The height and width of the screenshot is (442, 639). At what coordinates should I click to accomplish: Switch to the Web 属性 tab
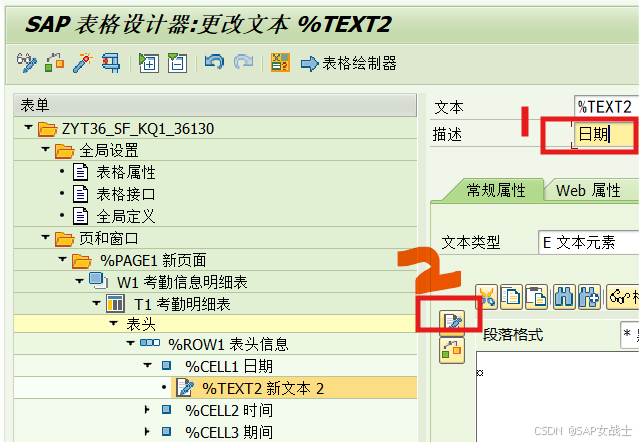(588, 191)
